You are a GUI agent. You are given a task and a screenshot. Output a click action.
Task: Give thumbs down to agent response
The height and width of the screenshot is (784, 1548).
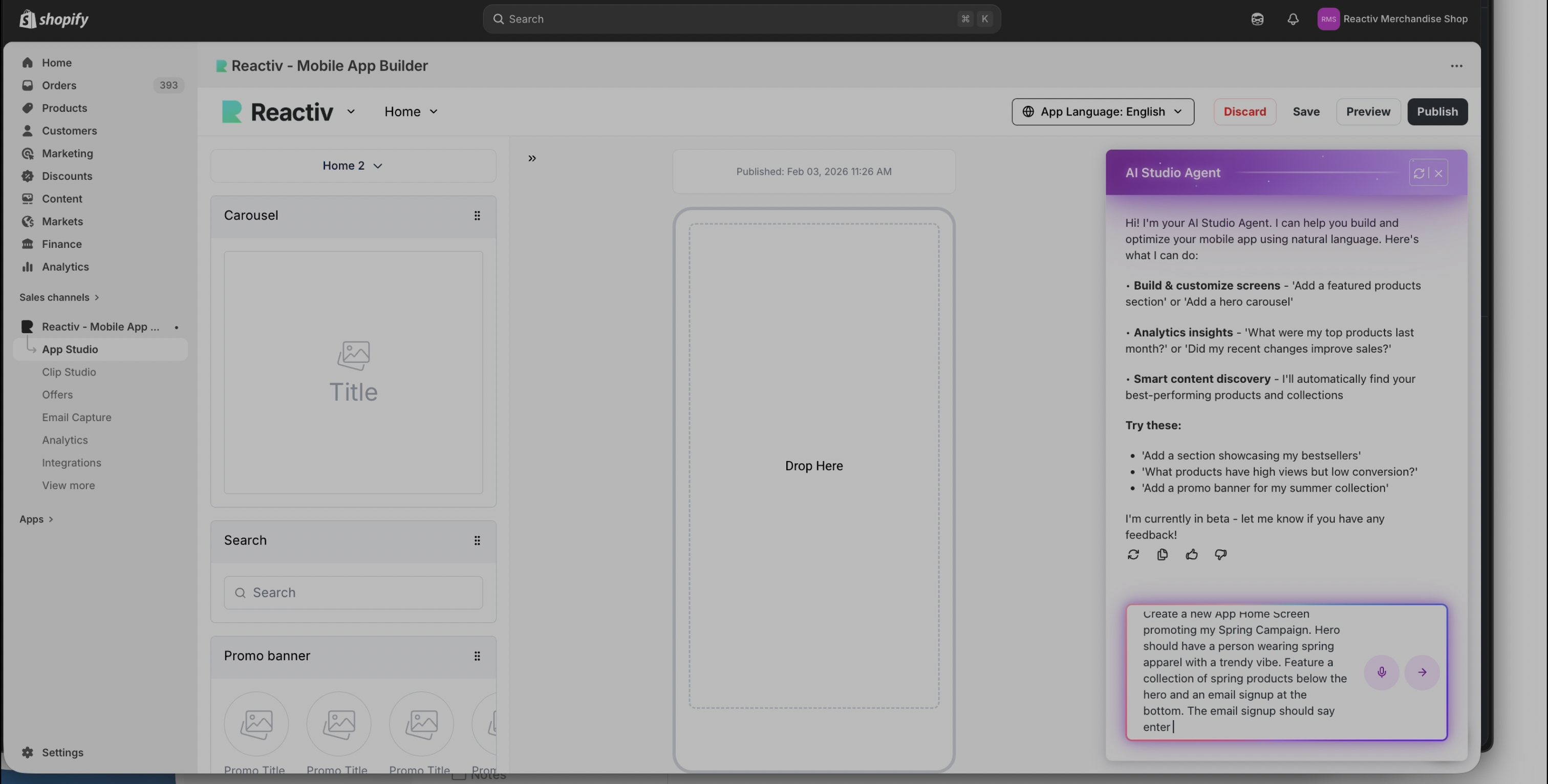coord(1220,555)
